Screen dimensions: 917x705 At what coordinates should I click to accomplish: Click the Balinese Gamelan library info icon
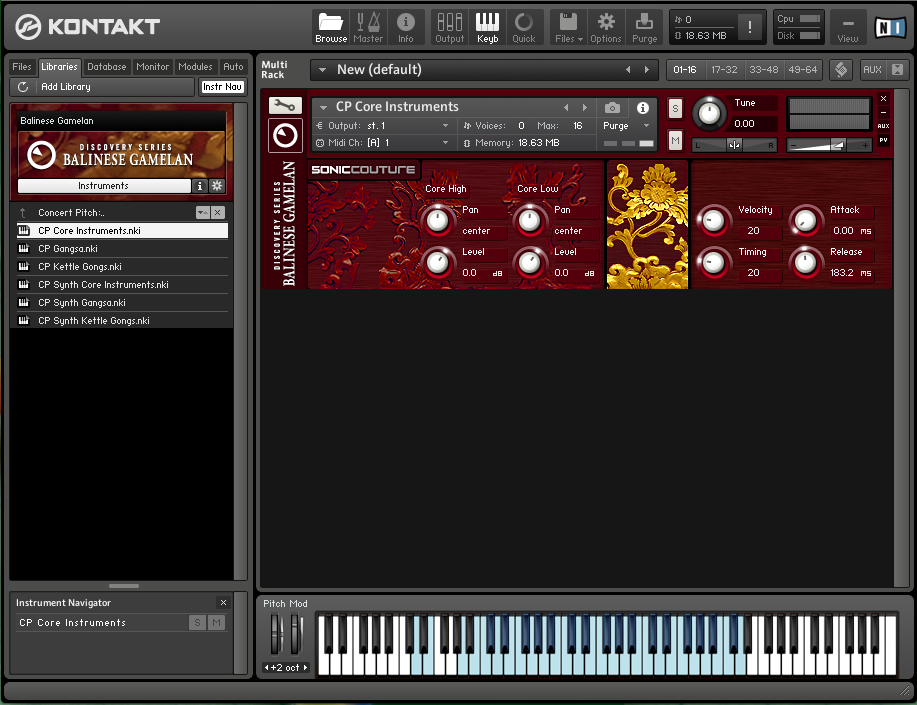coord(199,185)
